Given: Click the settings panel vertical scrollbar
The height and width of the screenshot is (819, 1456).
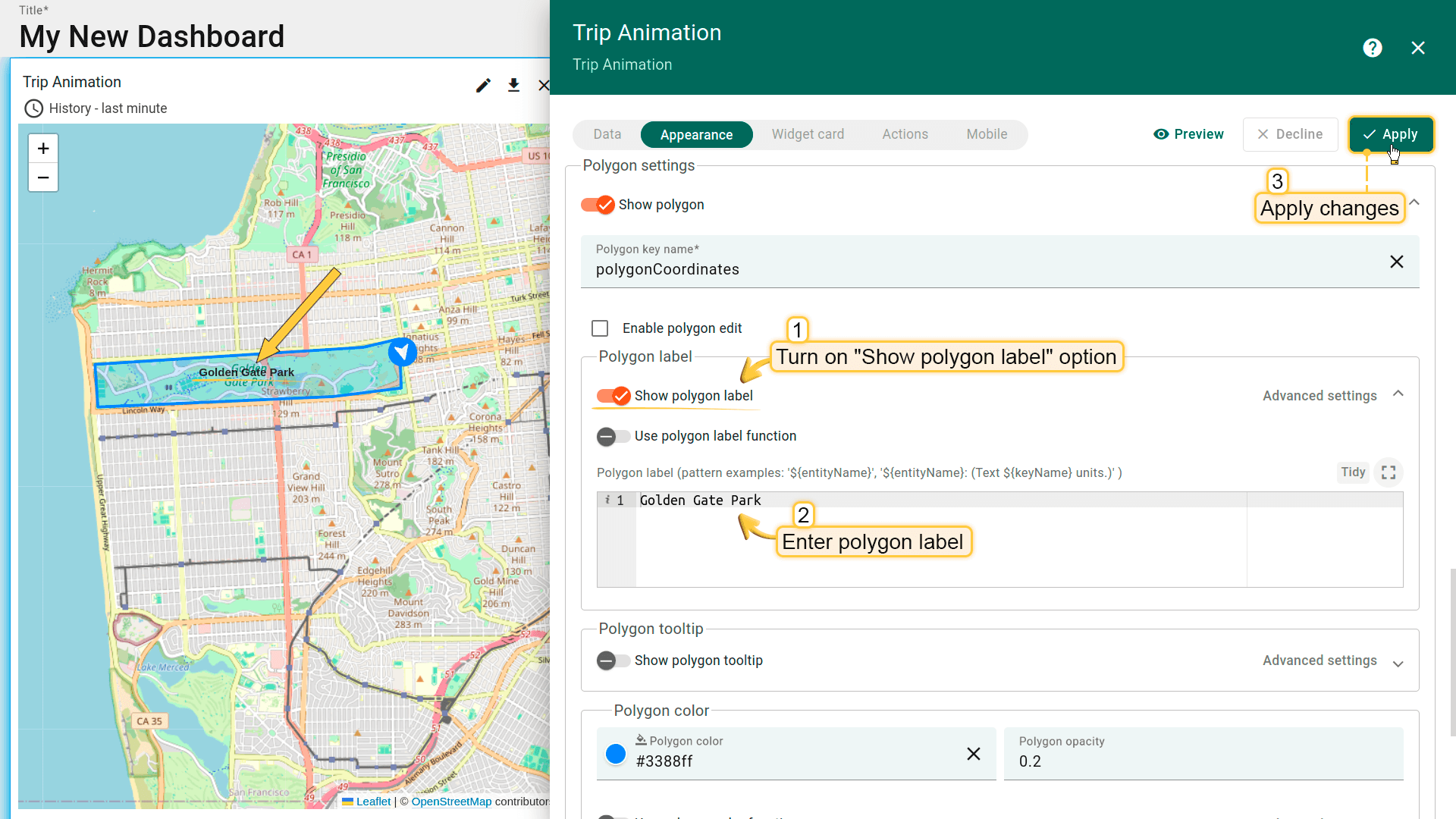Looking at the screenshot, I should pyautogui.click(x=1452, y=652).
